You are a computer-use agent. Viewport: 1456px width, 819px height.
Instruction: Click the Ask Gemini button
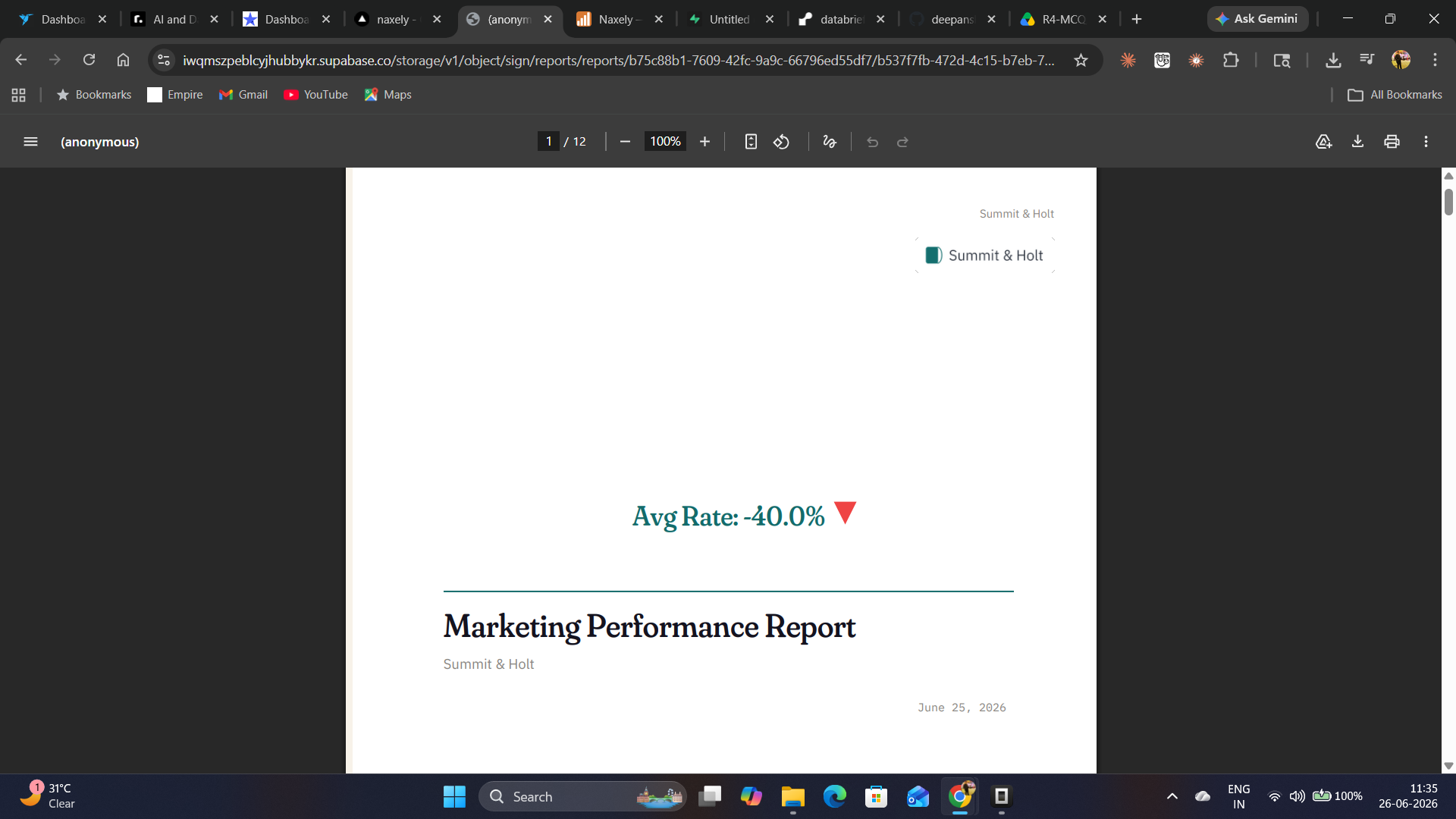[1257, 19]
